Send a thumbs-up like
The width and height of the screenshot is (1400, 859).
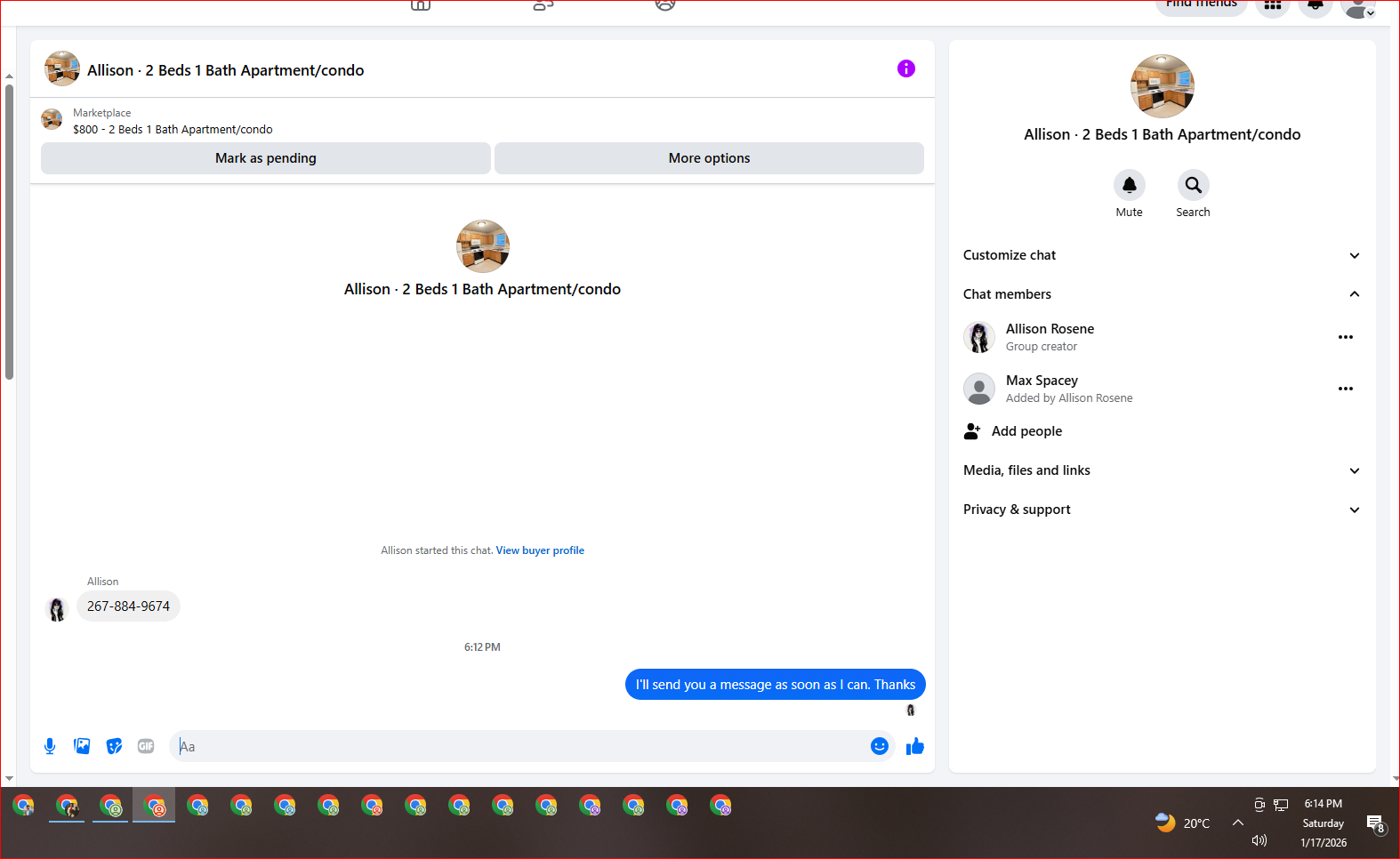click(914, 746)
